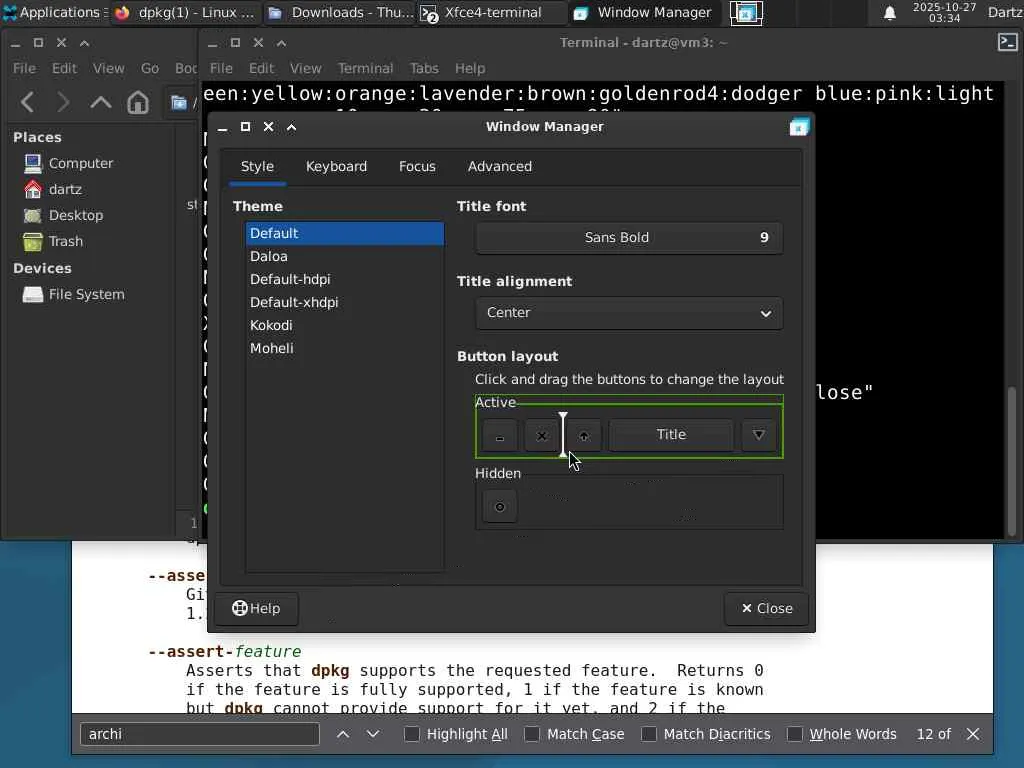
Task: Open the Tabs menu in terminal window
Action: pos(424,69)
